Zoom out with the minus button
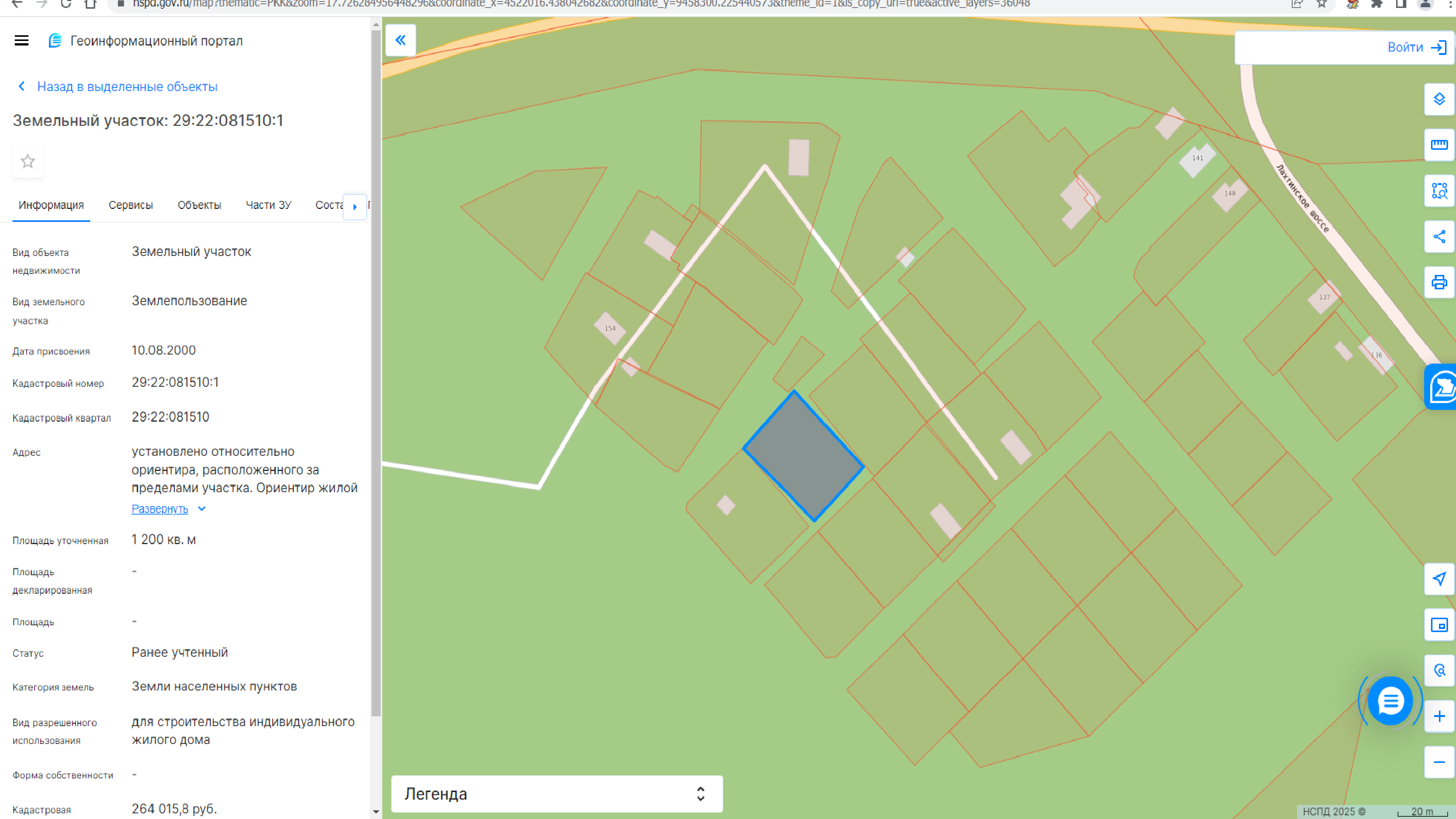Screen dimensions: 1456x819 (1439, 763)
